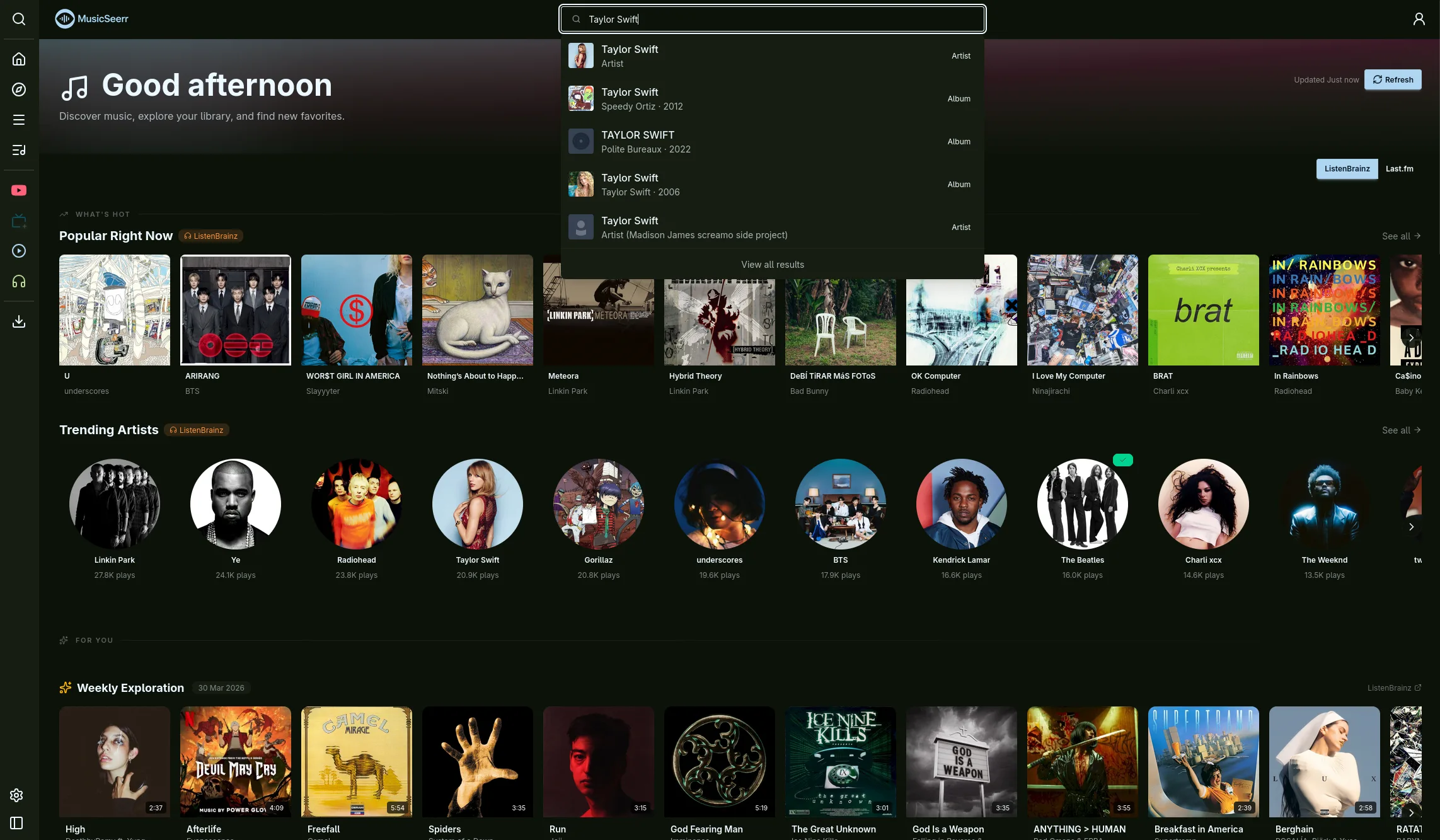Click the YouTube icon in sidebar
Image resolution: width=1440 pixels, height=840 pixels.
[19, 190]
